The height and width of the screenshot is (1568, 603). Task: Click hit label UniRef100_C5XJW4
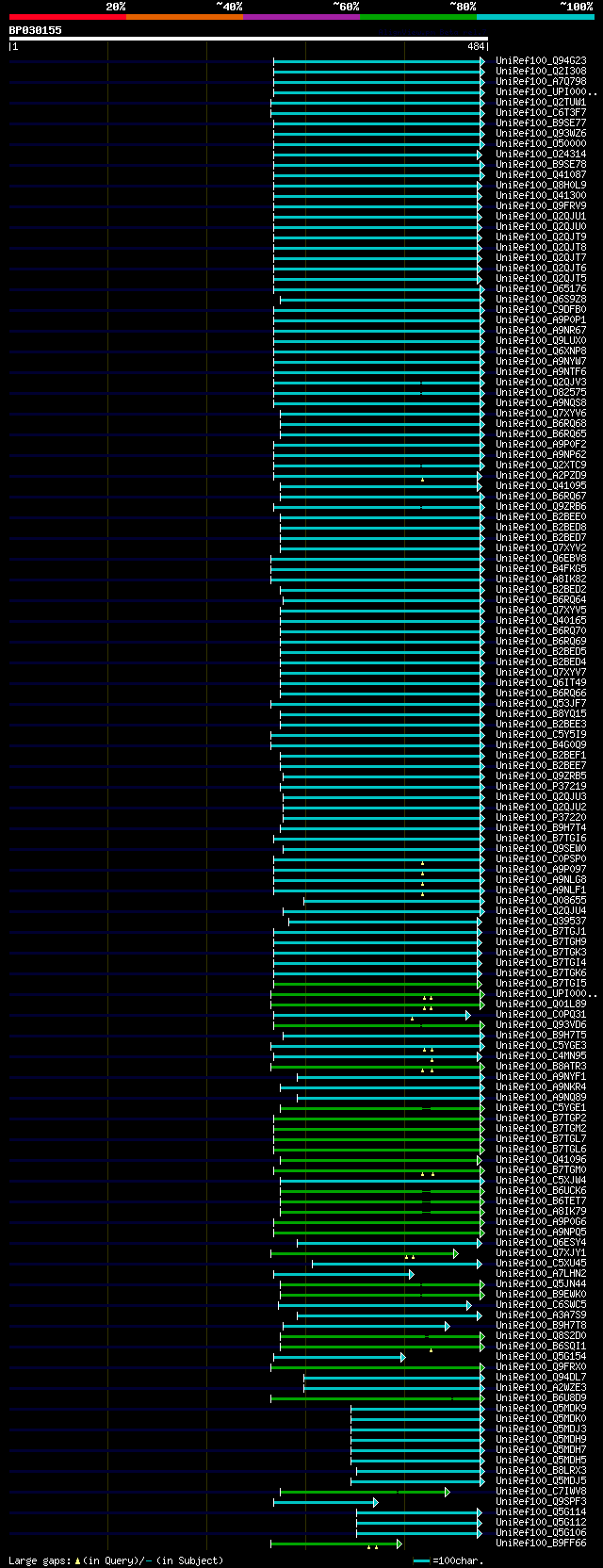[x=541, y=1180]
